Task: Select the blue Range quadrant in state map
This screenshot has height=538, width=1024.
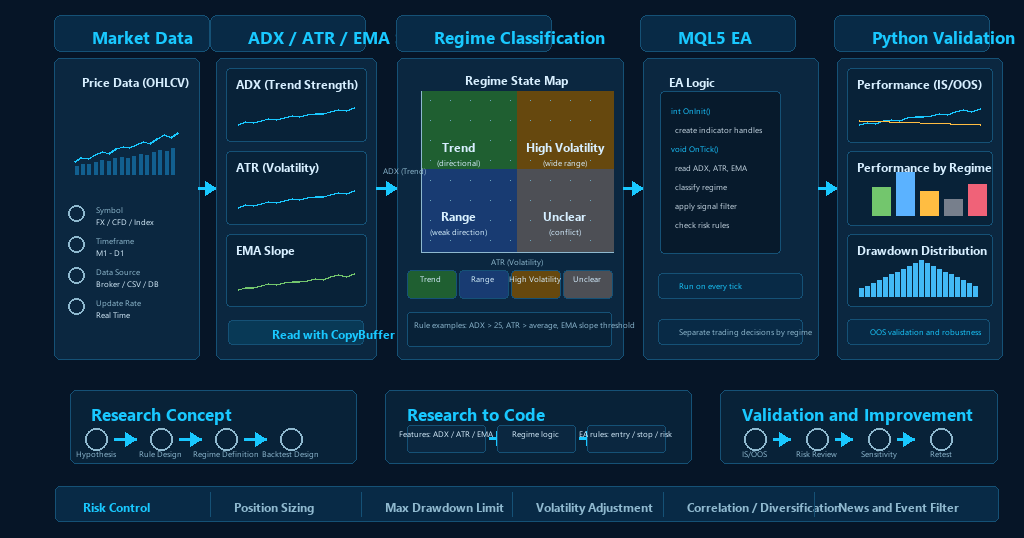Action: (469, 210)
